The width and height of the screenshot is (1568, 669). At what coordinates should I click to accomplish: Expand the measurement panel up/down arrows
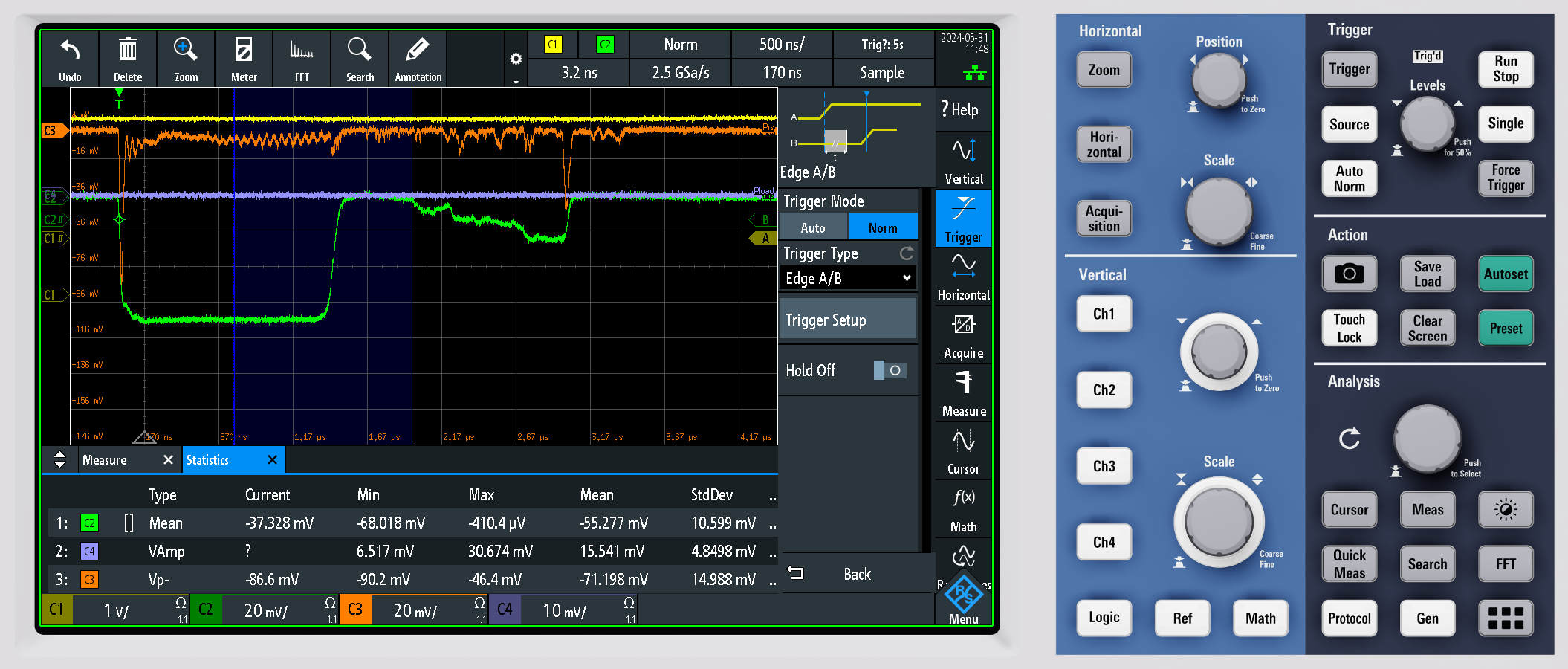(x=60, y=459)
